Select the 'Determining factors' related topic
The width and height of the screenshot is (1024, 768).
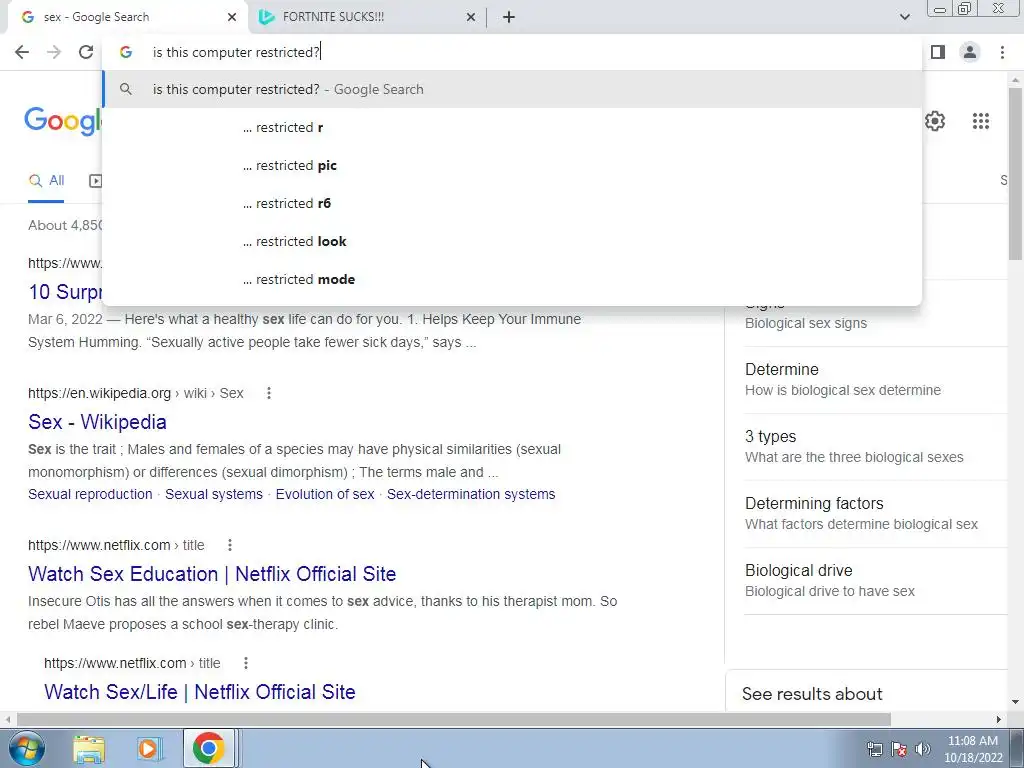(x=875, y=514)
